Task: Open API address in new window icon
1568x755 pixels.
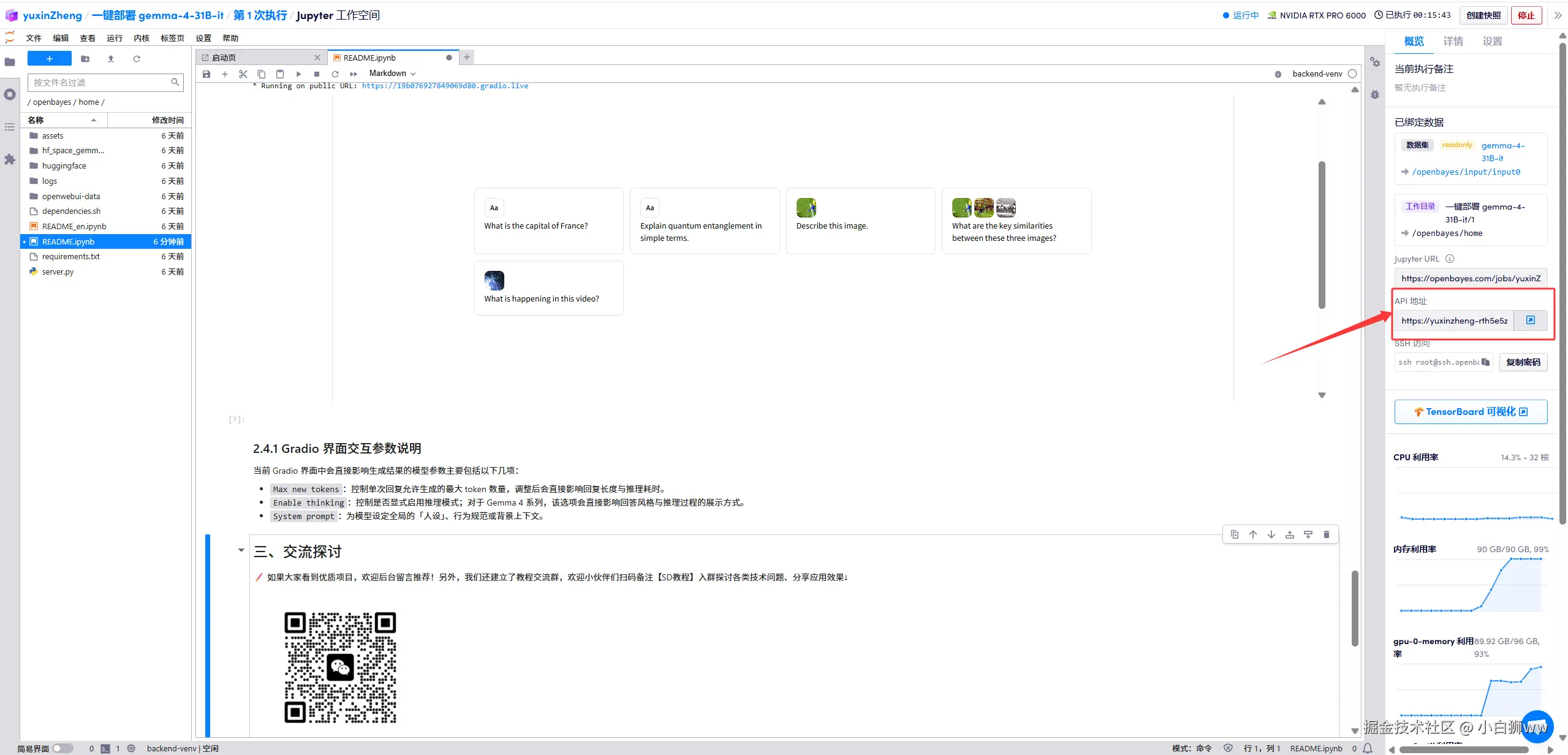Action: point(1530,321)
